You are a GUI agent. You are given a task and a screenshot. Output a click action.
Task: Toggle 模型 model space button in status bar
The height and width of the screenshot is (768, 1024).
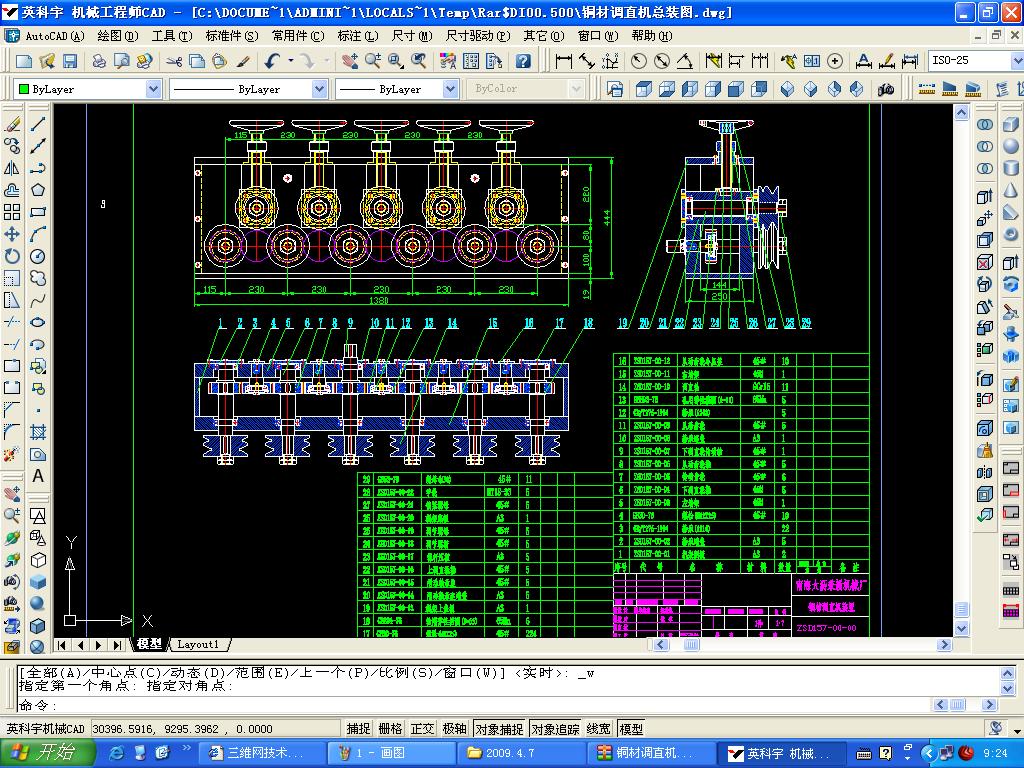pyautogui.click(x=631, y=729)
